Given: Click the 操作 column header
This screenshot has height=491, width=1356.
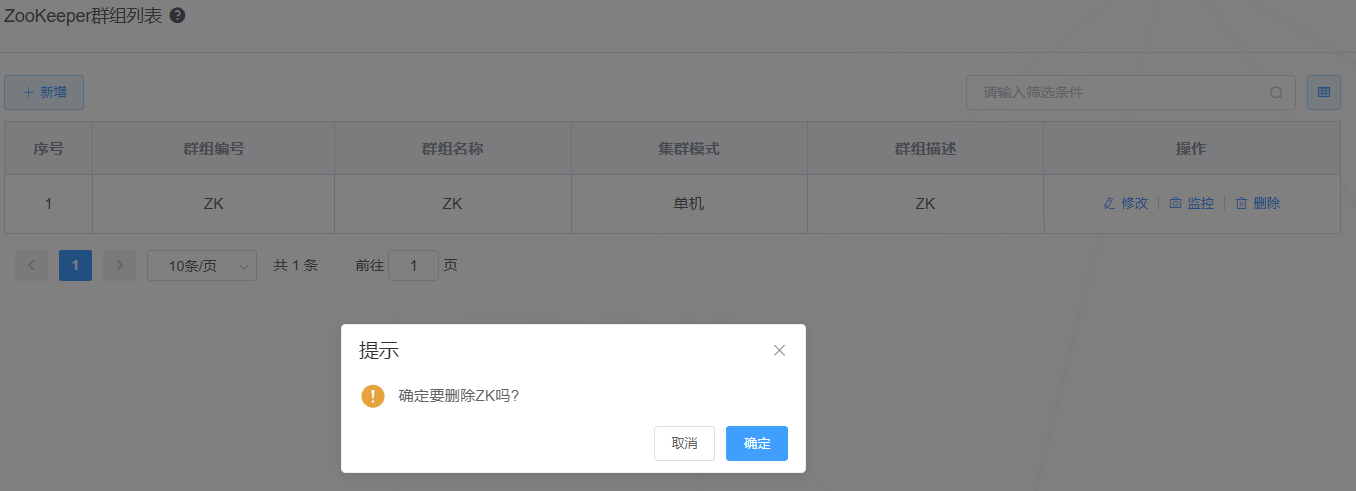Looking at the screenshot, I should click(1191, 148).
